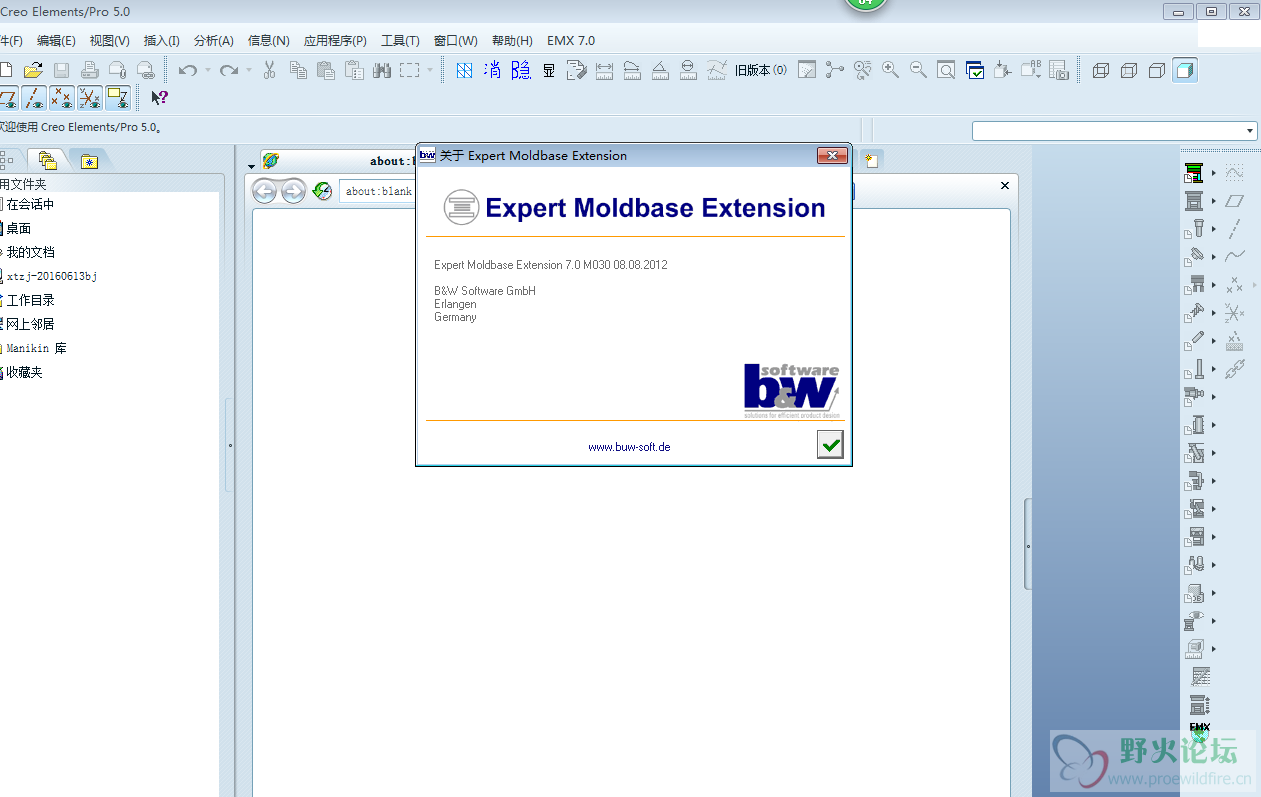This screenshot has width=1261, height=797.
Task: Open the browser tab list dropdown arrow
Action: pyautogui.click(x=251, y=165)
